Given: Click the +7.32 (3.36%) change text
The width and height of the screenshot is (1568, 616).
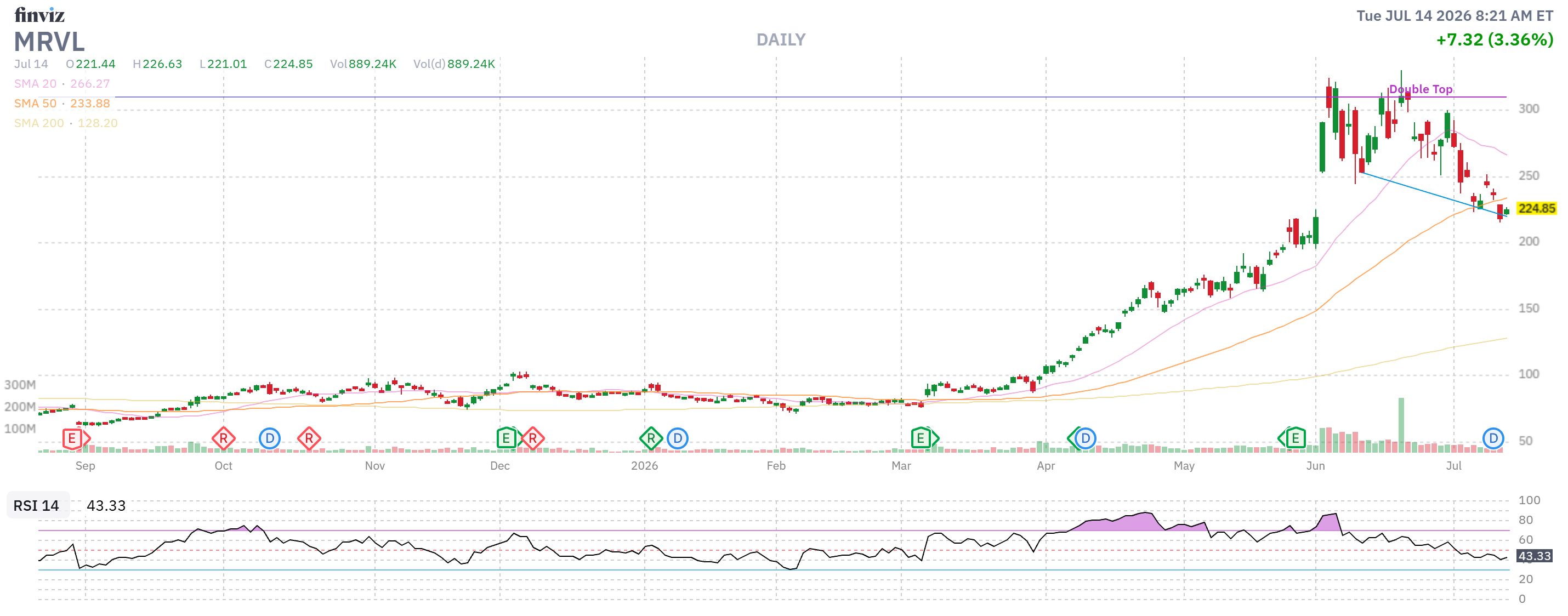Looking at the screenshot, I should click(x=1495, y=40).
